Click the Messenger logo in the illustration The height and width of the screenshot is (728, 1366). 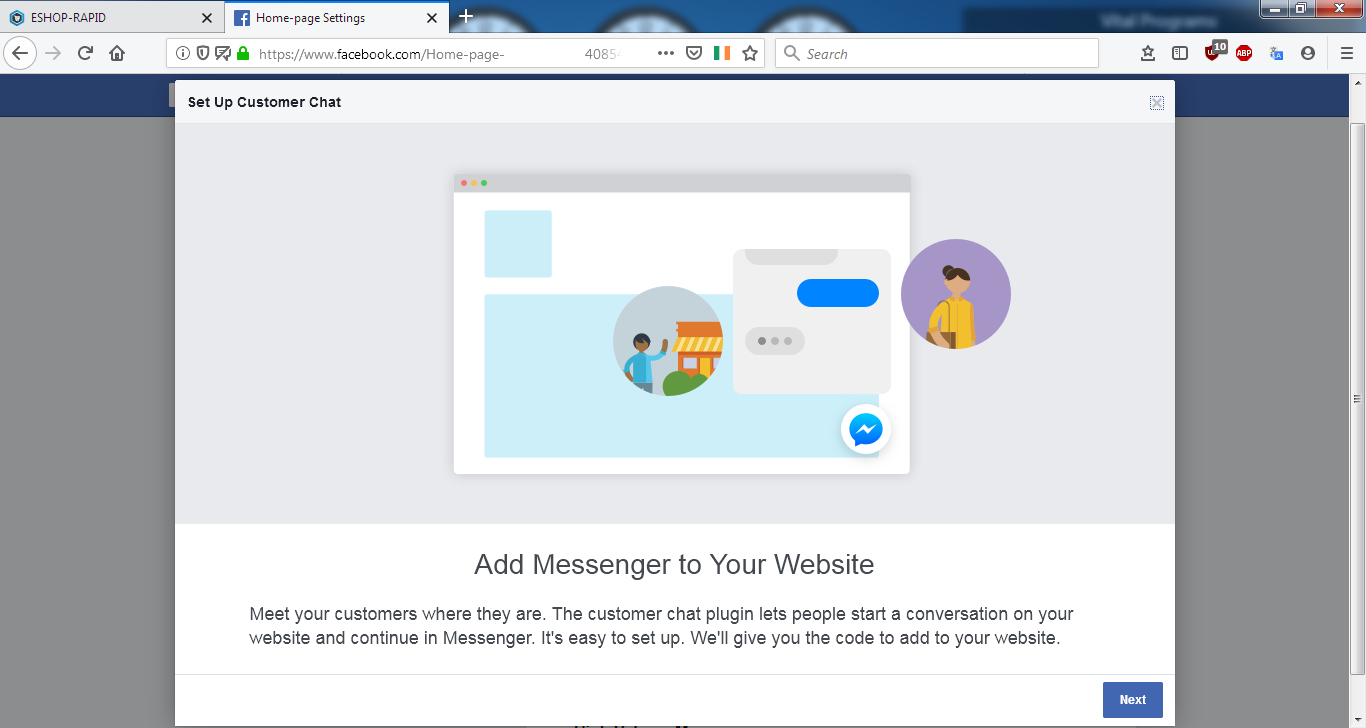(866, 429)
